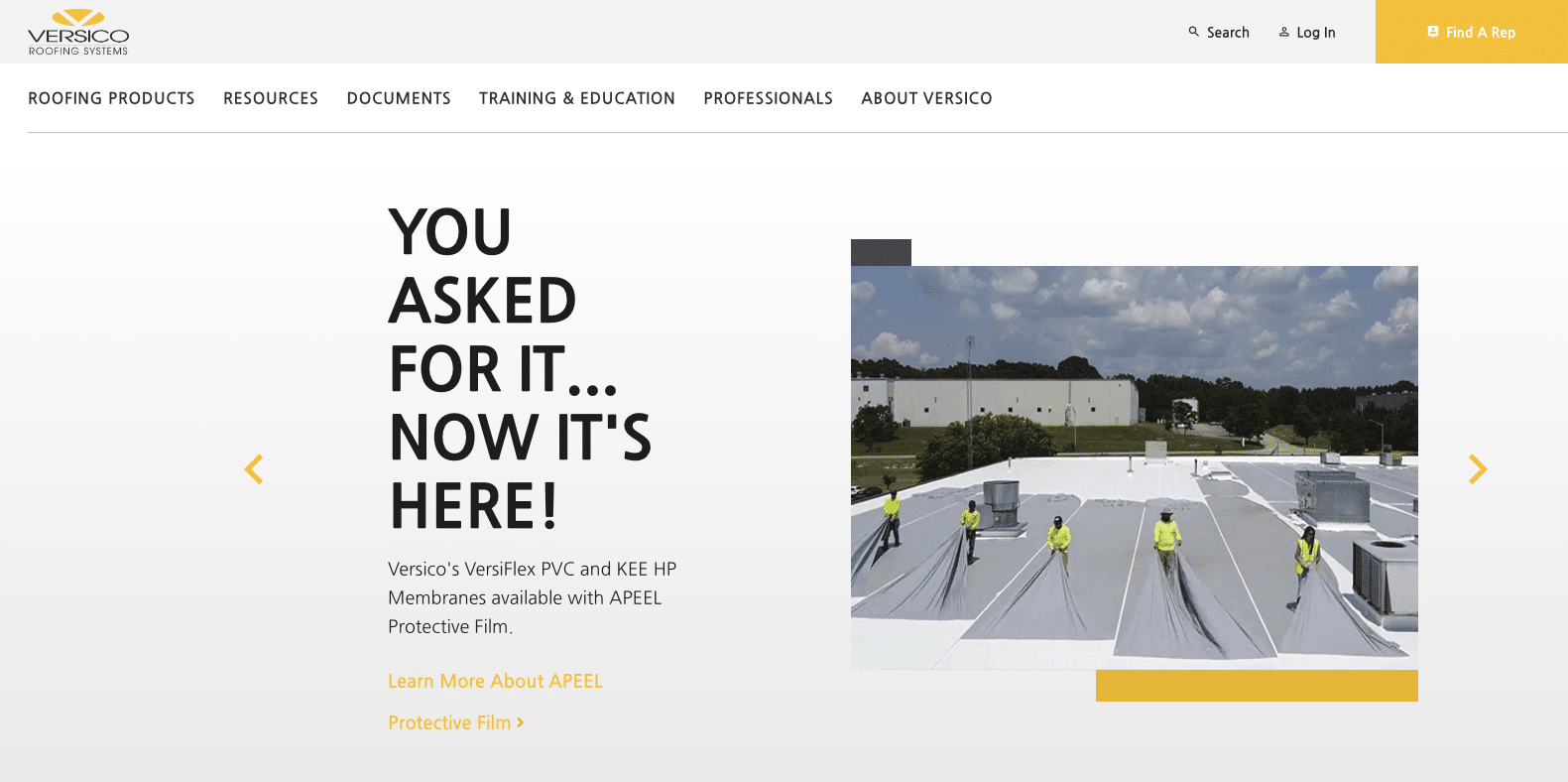The image size is (1568, 782).
Task: Go to previous slide with left arrow
Action: click(x=254, y=468)
